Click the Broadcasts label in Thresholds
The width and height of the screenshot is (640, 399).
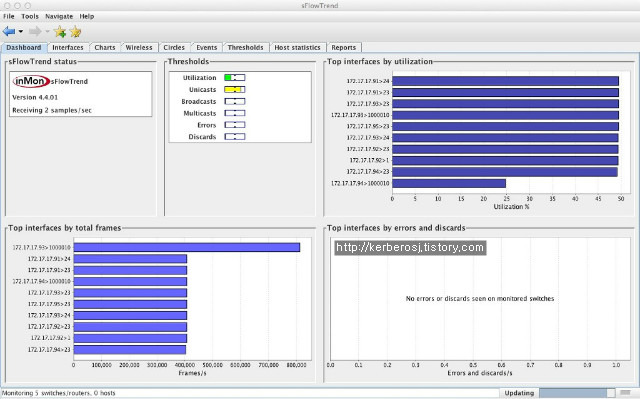point(199,101)
